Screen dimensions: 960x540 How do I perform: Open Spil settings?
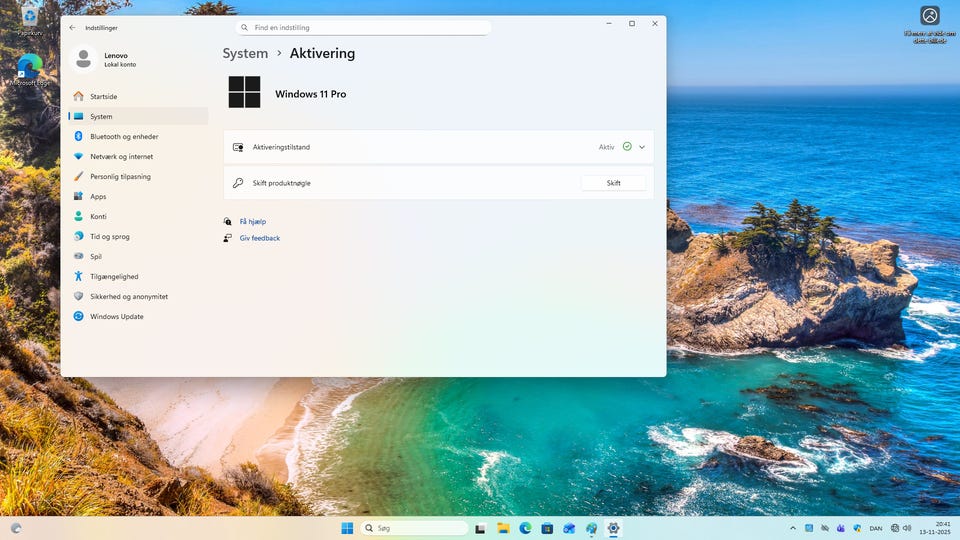138,257
